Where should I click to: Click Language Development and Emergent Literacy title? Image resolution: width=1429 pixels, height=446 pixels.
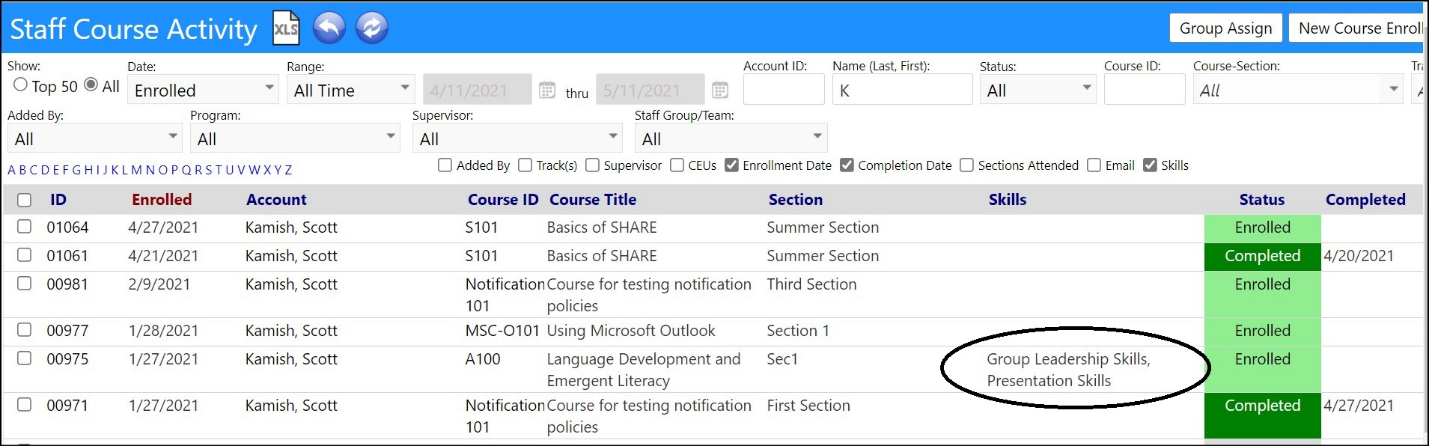coord(644,370)
